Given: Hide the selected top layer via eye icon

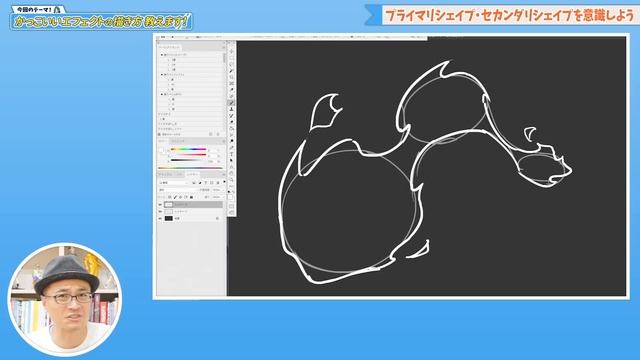Looking at the screenshot, I should [160, 204].
